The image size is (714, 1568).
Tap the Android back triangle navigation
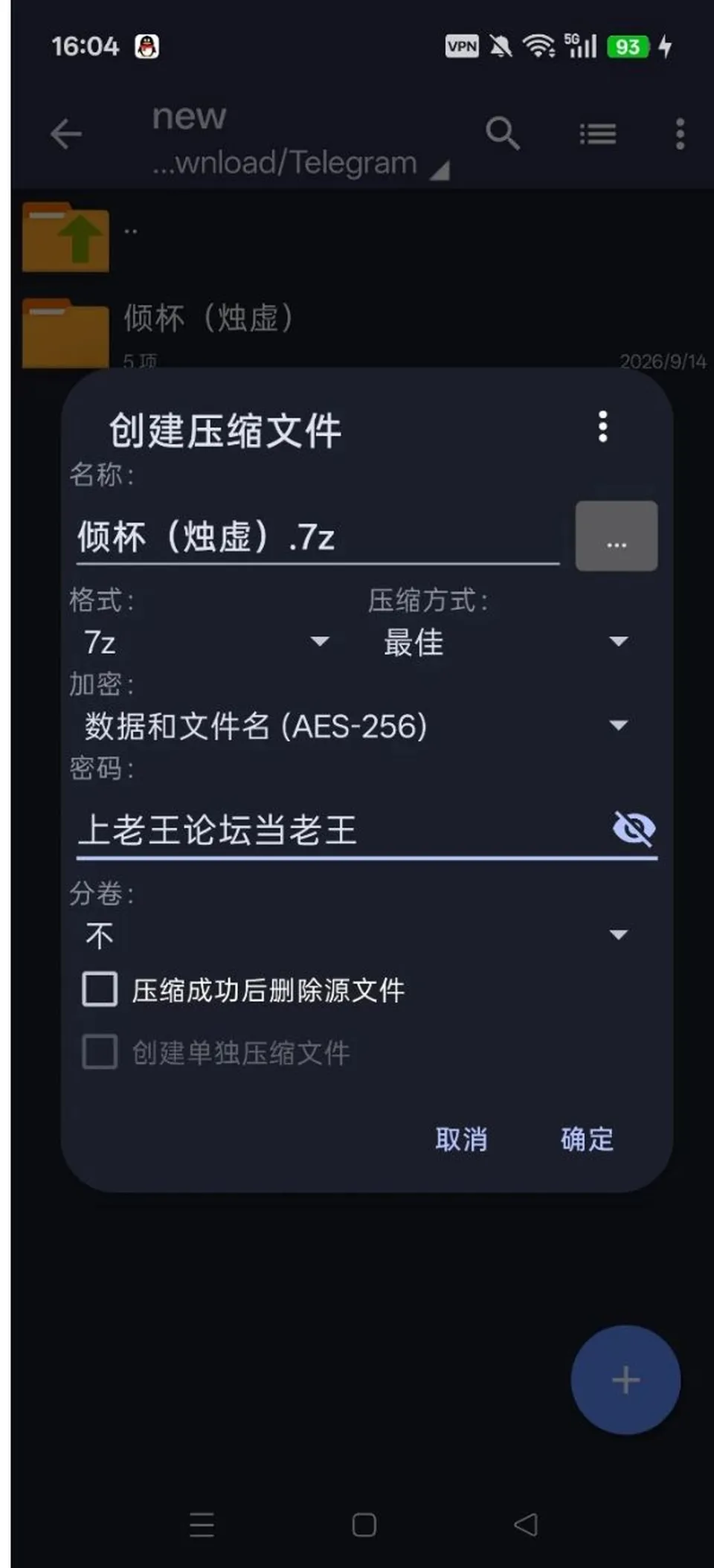[x=526, y=1524]
